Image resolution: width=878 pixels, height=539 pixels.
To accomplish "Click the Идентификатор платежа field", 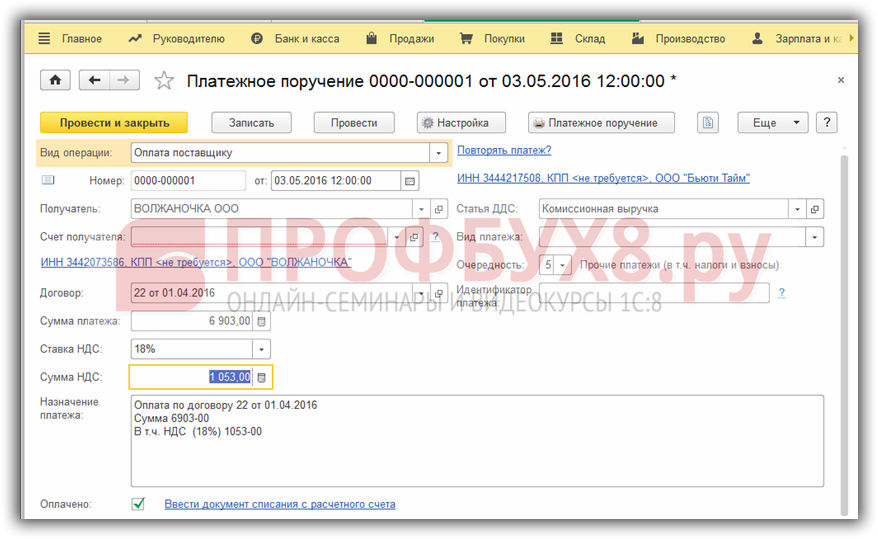I will point(654,293).
